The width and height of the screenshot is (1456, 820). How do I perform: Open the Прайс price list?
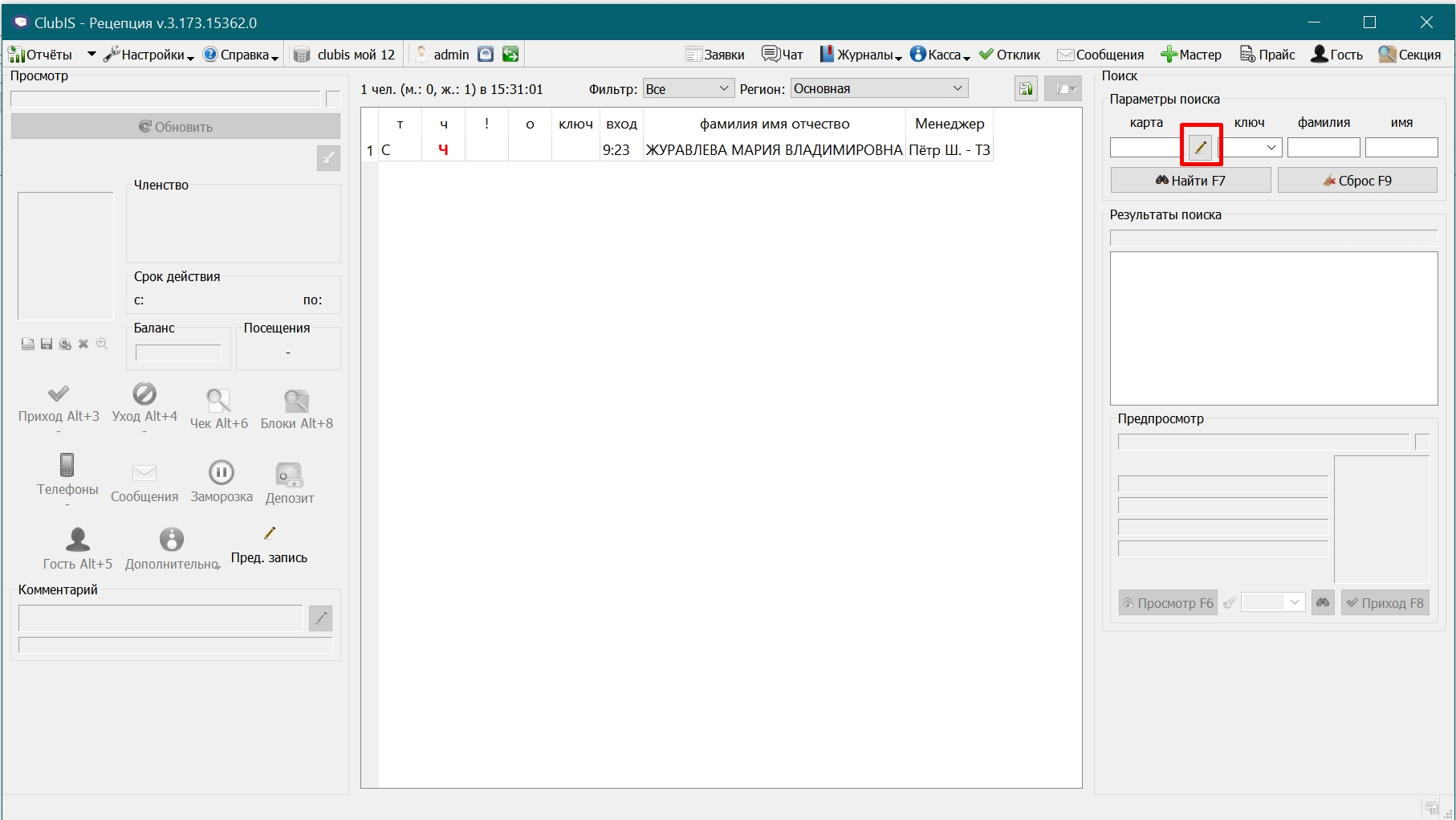point(1267,55)
